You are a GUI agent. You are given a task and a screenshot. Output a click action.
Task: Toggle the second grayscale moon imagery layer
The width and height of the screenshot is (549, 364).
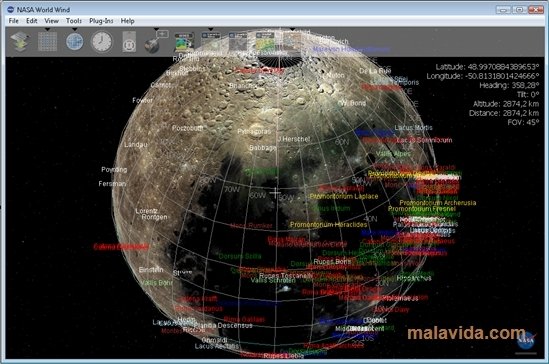(x=238, y=42)
